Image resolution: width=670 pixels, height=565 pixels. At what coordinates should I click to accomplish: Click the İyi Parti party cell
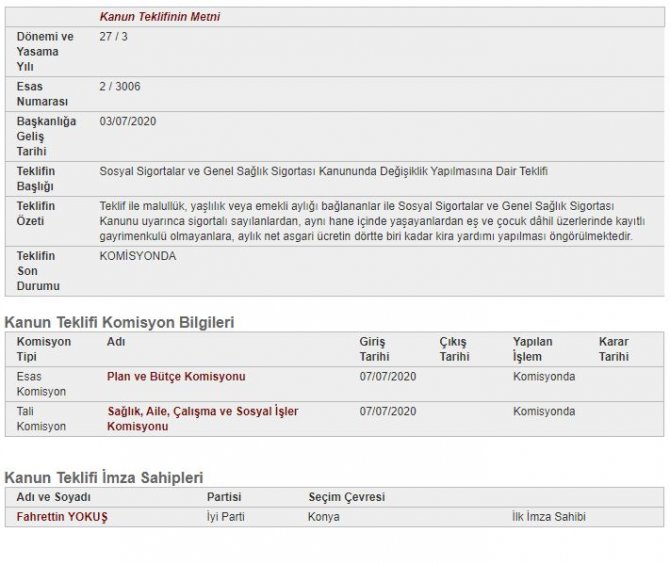coord(225,517)
